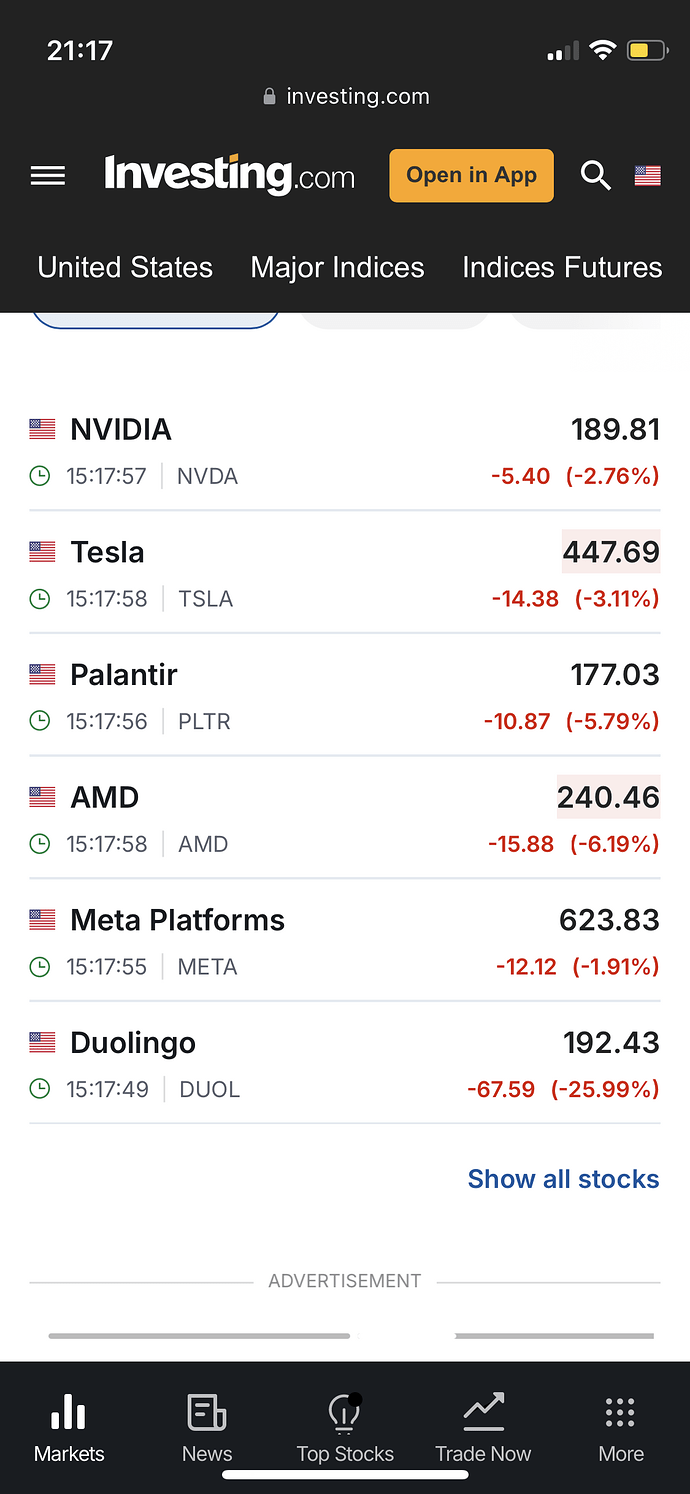
Task: Open Markets bar chart icon
Action: [68, 1413]
